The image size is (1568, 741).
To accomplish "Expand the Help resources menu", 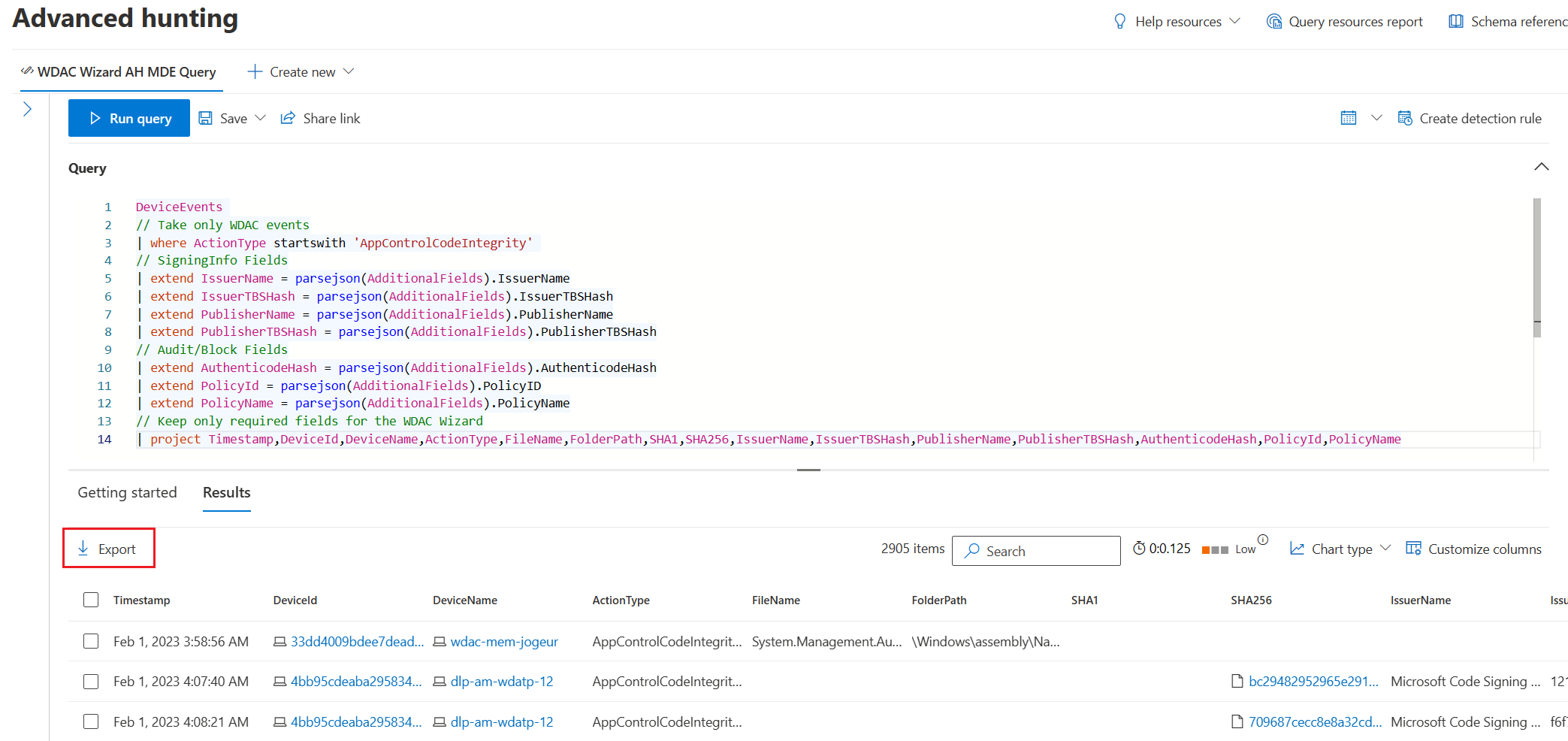I will click(x=1177, y=22).
